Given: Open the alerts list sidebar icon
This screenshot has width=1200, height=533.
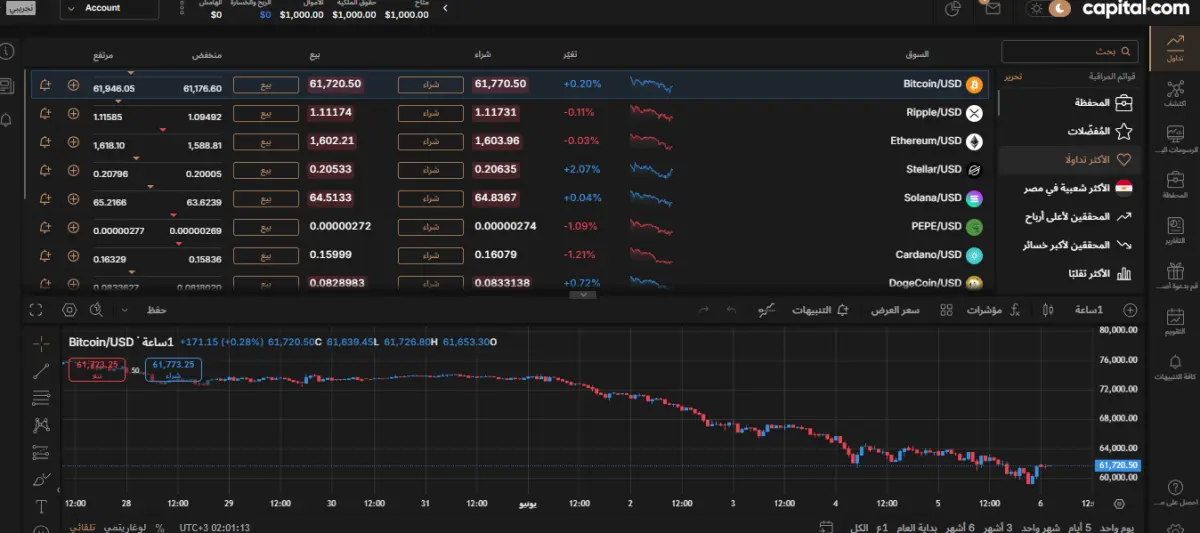Looking at the screenshot, I should coord(1174,366).
